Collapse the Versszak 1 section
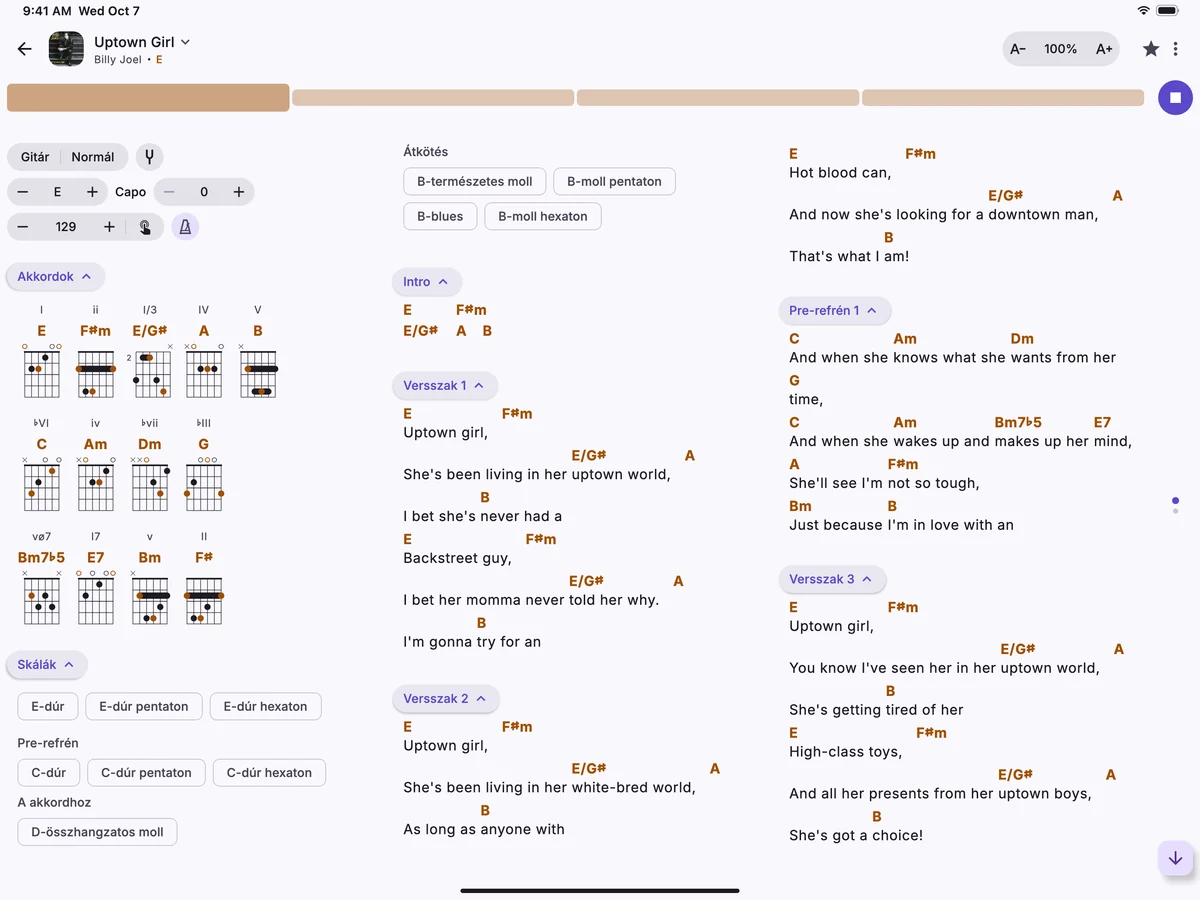Image resolution: width=1200 pixels, height=900 pixels. pyautogui.click(x=444, y=385)
